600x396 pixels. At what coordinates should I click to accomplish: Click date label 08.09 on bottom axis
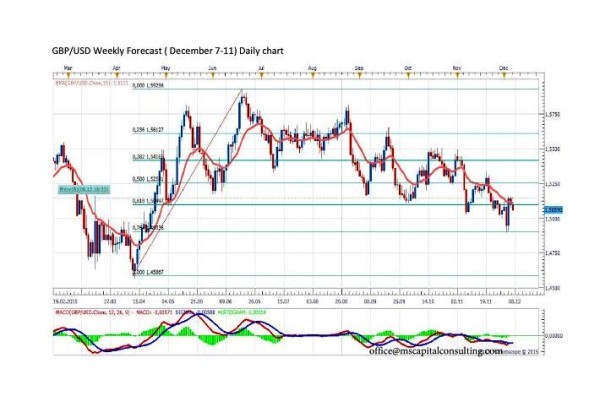tap(370, 302)
